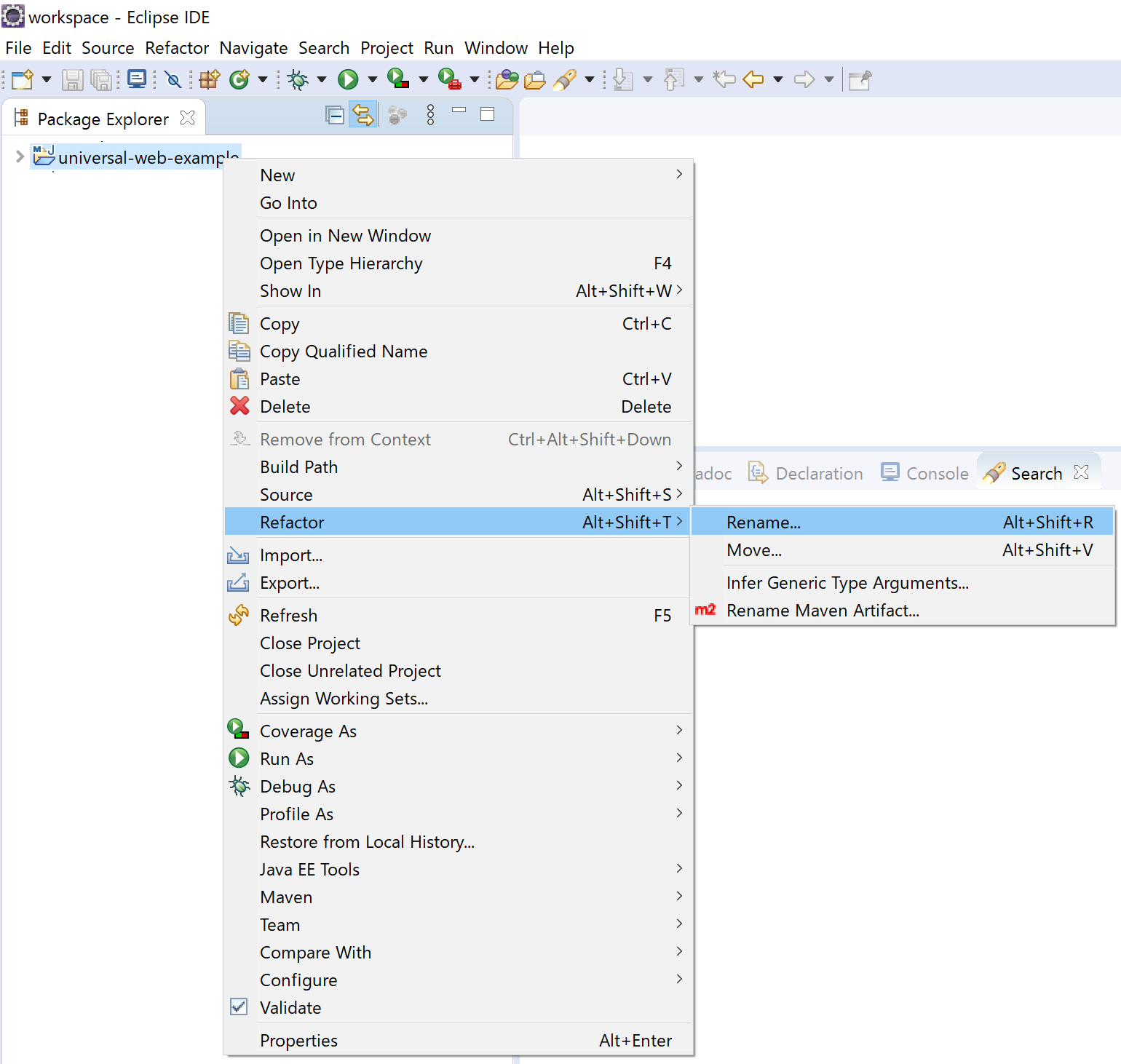Click the green Run toolbar button
Viewport: 1121px width, 1064px height.
[x=348, y=79]
